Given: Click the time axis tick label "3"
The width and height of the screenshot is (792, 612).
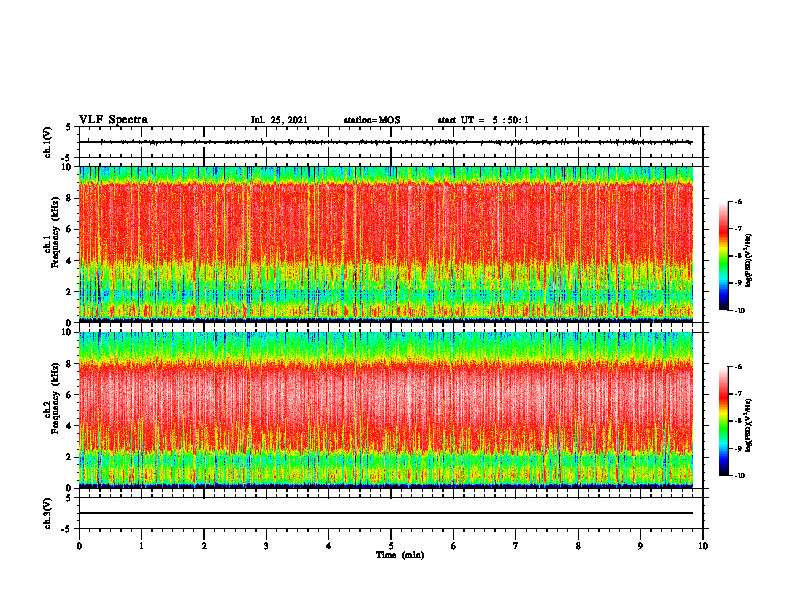Looking at the screenshot, I should [266, 546].
